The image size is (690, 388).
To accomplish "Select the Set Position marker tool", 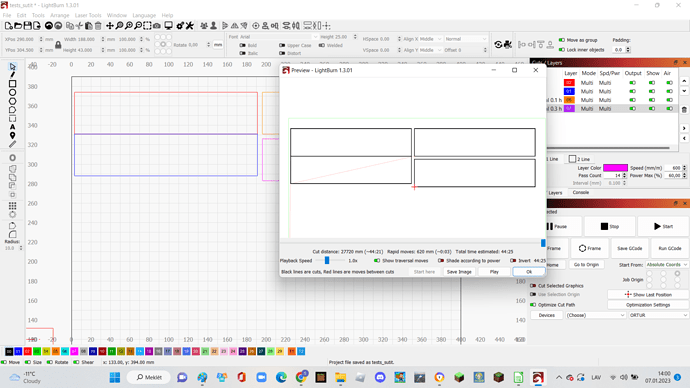I will coord(12,135).
